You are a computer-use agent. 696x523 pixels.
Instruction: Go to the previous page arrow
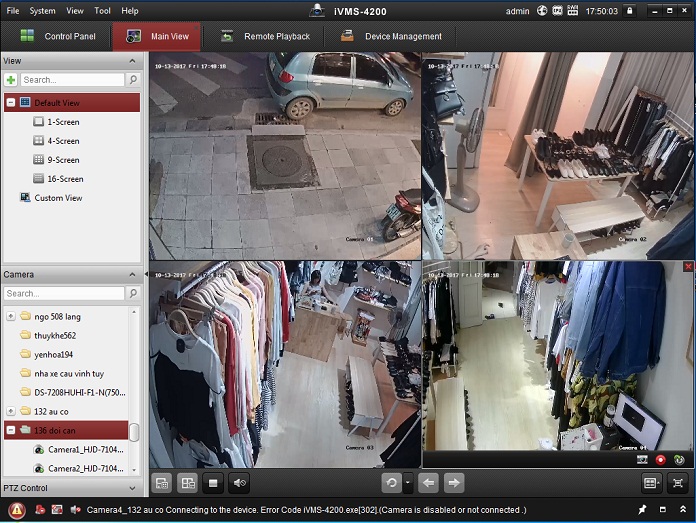pos(428,483)
